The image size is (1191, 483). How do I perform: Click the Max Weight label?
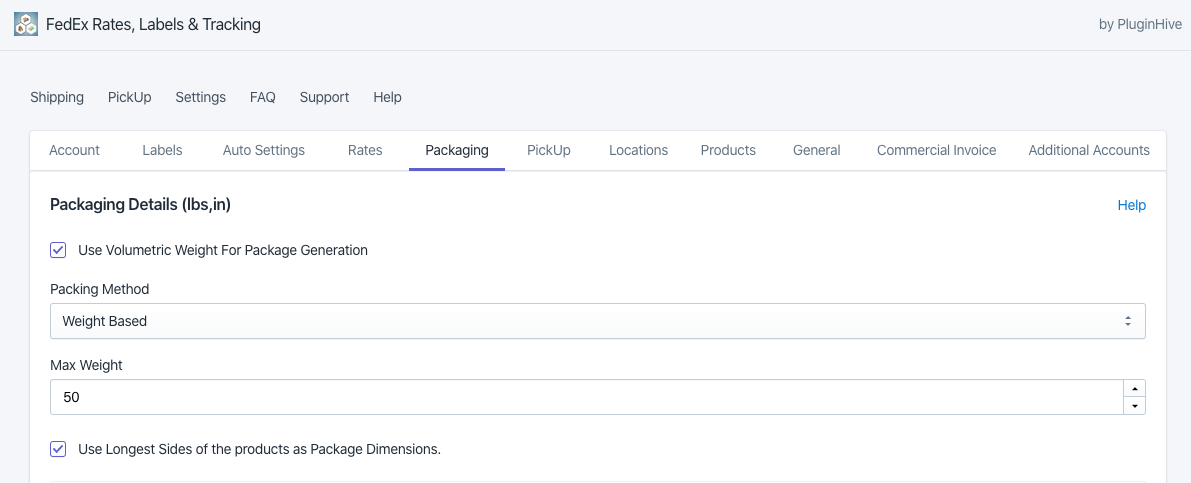click(87, 365)
